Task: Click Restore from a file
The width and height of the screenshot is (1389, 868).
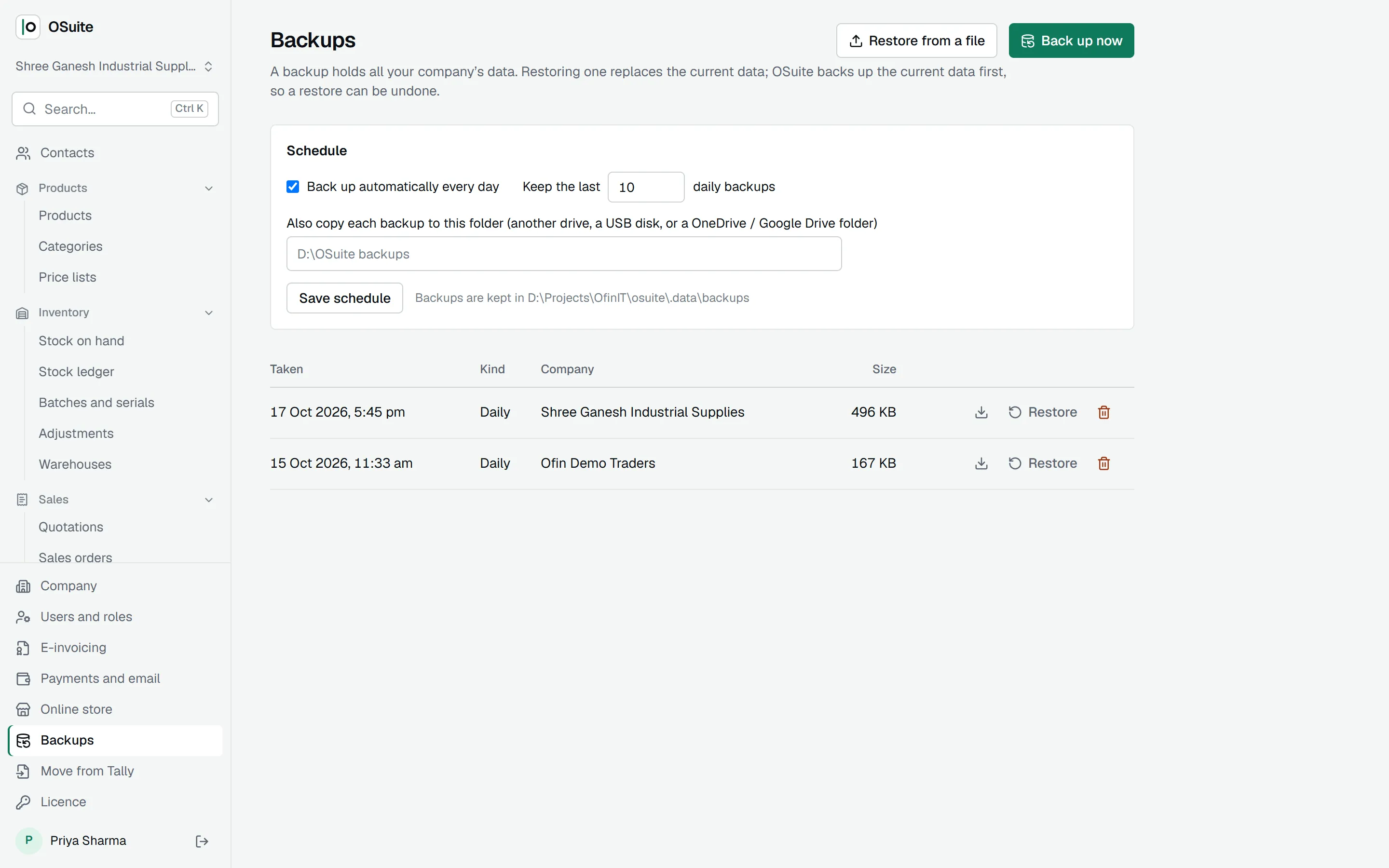Action: pos(916,41)
